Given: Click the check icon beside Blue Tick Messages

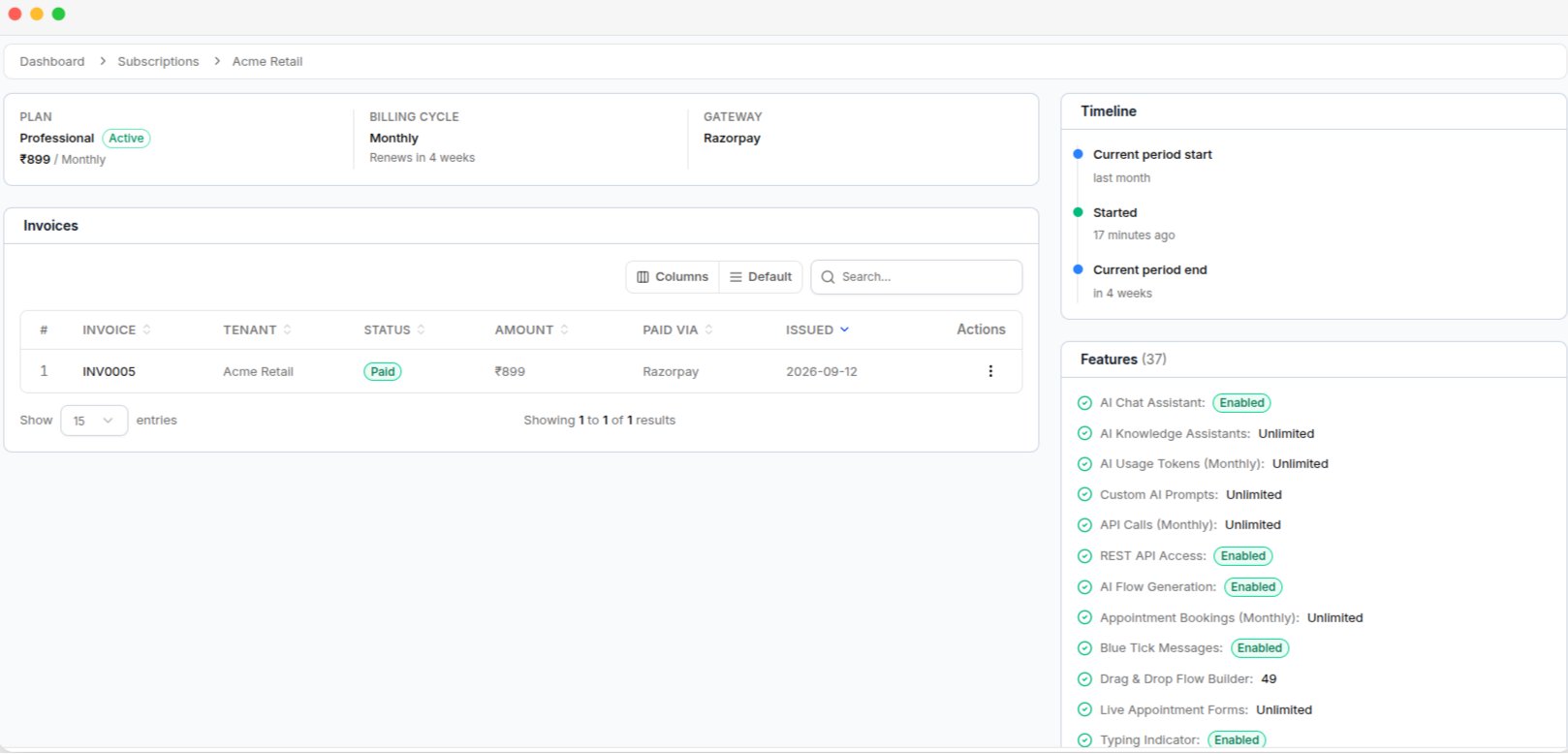Looking at the screenshot, I should 1084,648.
